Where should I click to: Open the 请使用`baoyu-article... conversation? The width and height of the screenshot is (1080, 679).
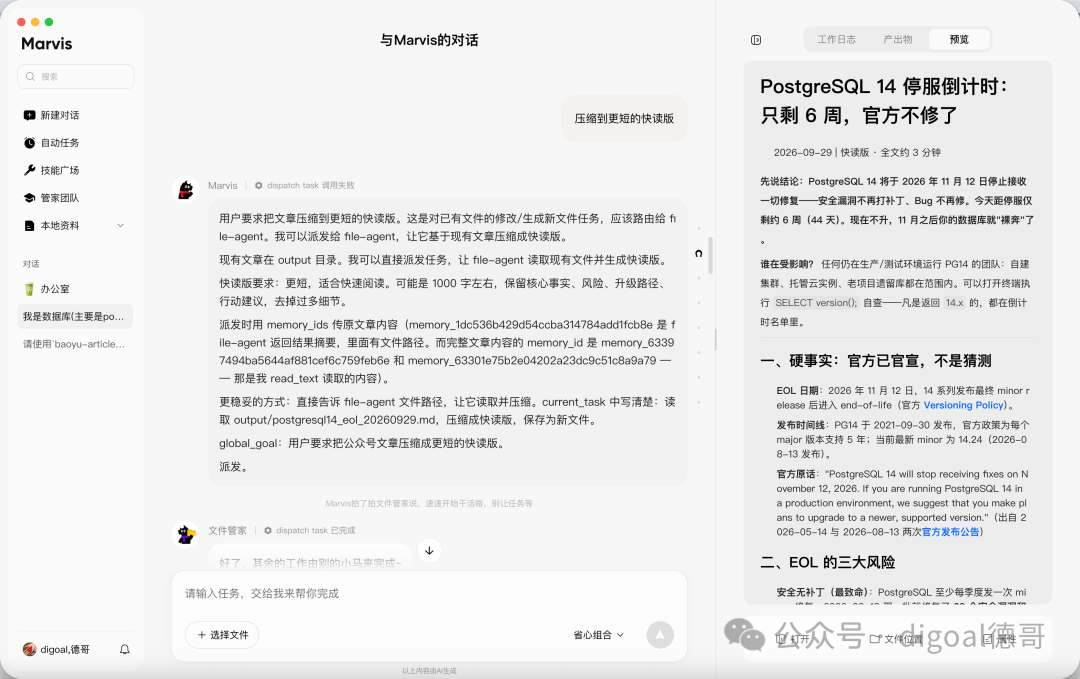click(x=74, y=344)
